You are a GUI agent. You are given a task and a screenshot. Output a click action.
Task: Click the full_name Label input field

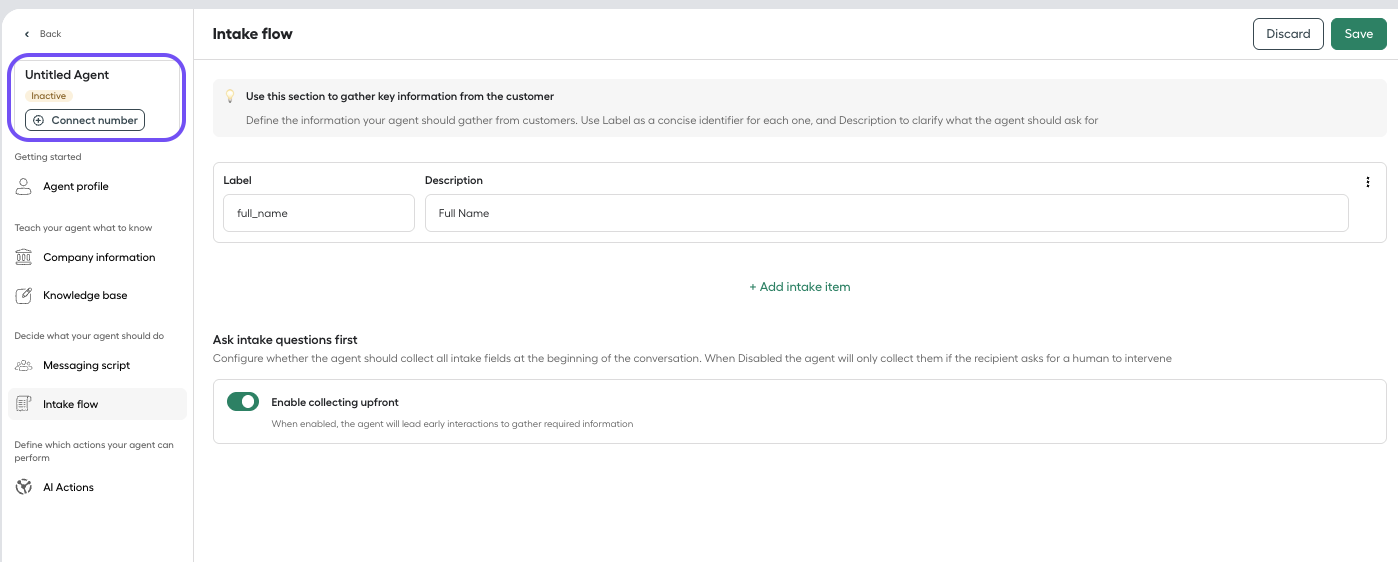coord(319,213)
